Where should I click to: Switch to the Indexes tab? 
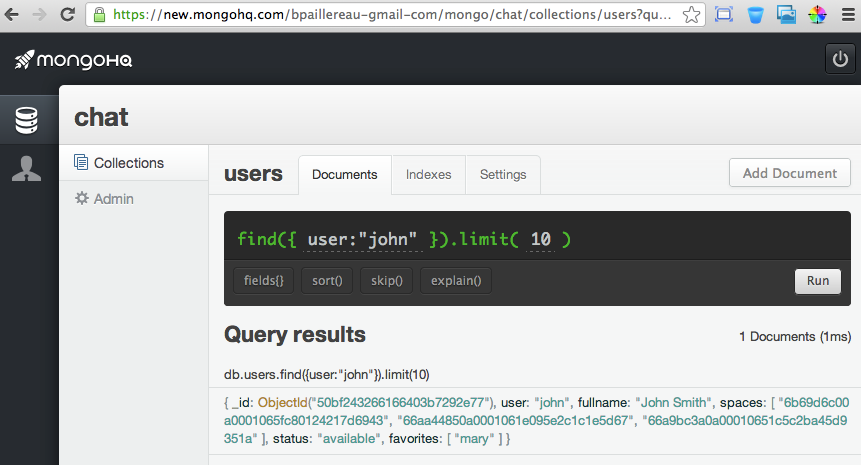428,175
